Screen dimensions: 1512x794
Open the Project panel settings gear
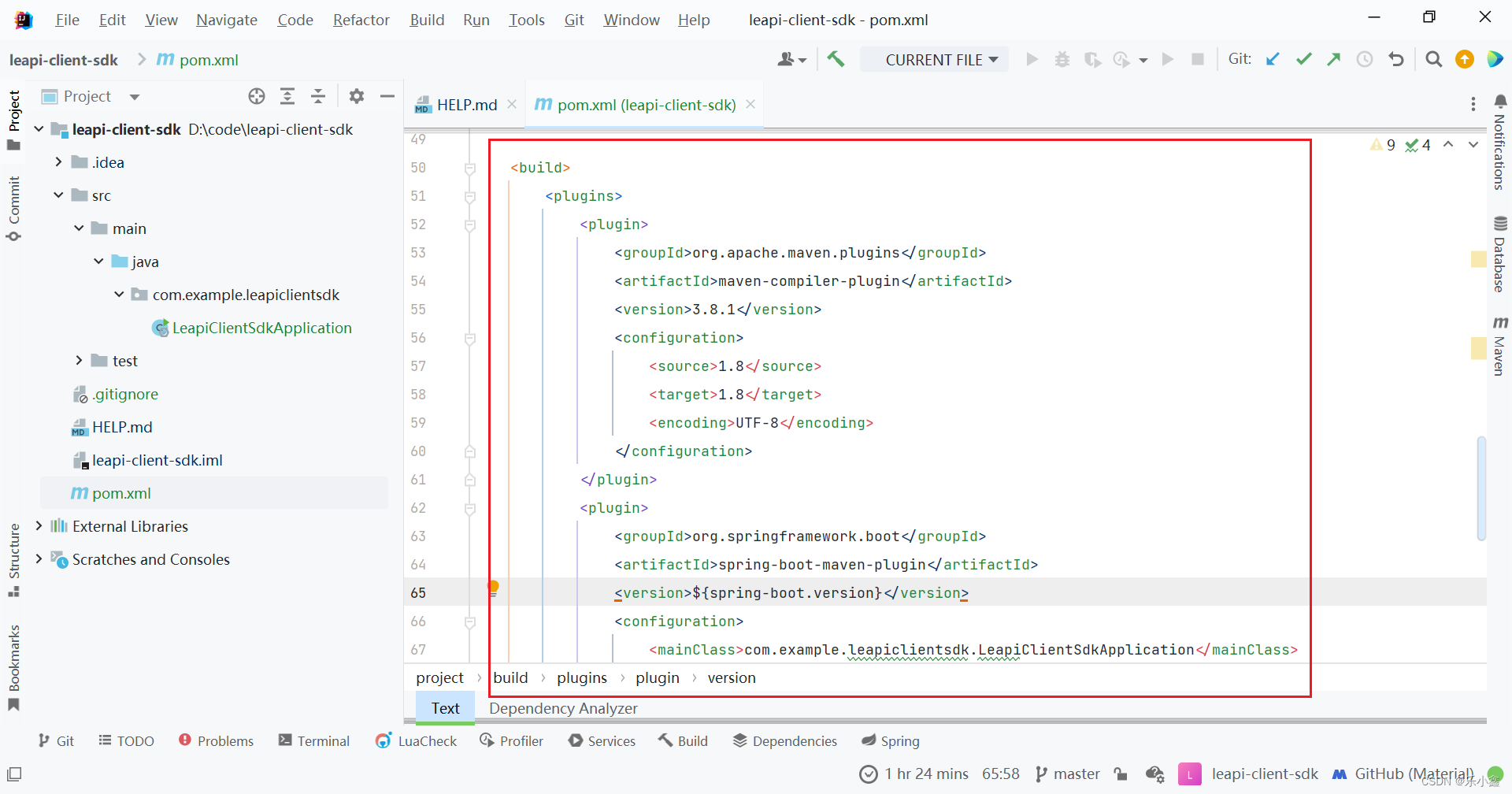coord(356,95)
